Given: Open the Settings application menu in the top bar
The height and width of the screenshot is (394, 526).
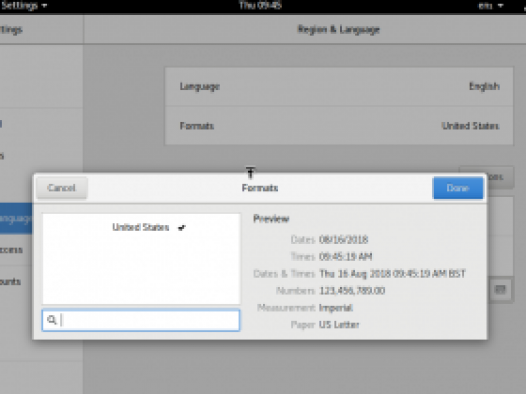Looking at the screenshot, I should coord(23,6).
